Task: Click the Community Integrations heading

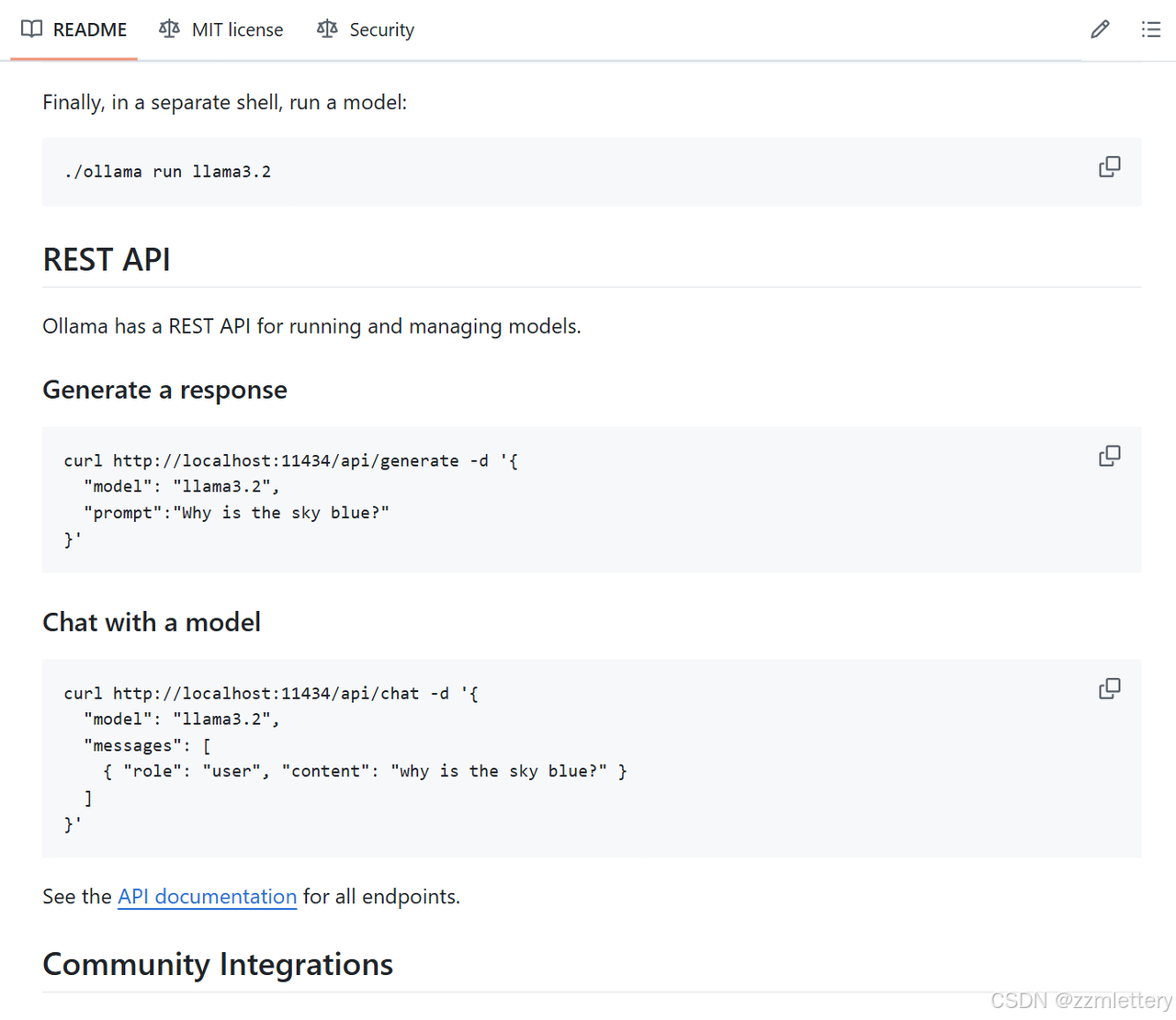Action: [218, 964]
